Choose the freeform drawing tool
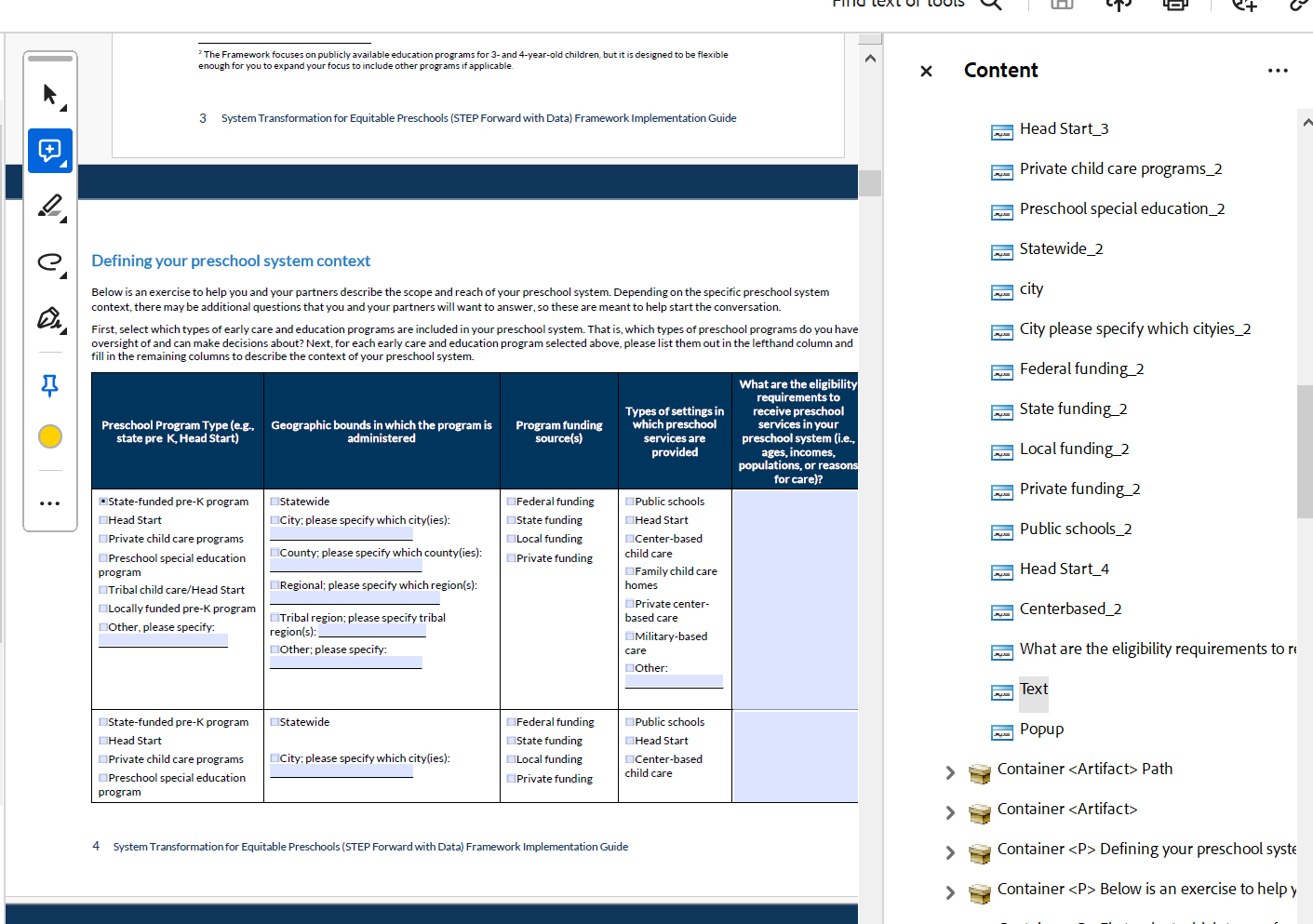 point(49,263)
